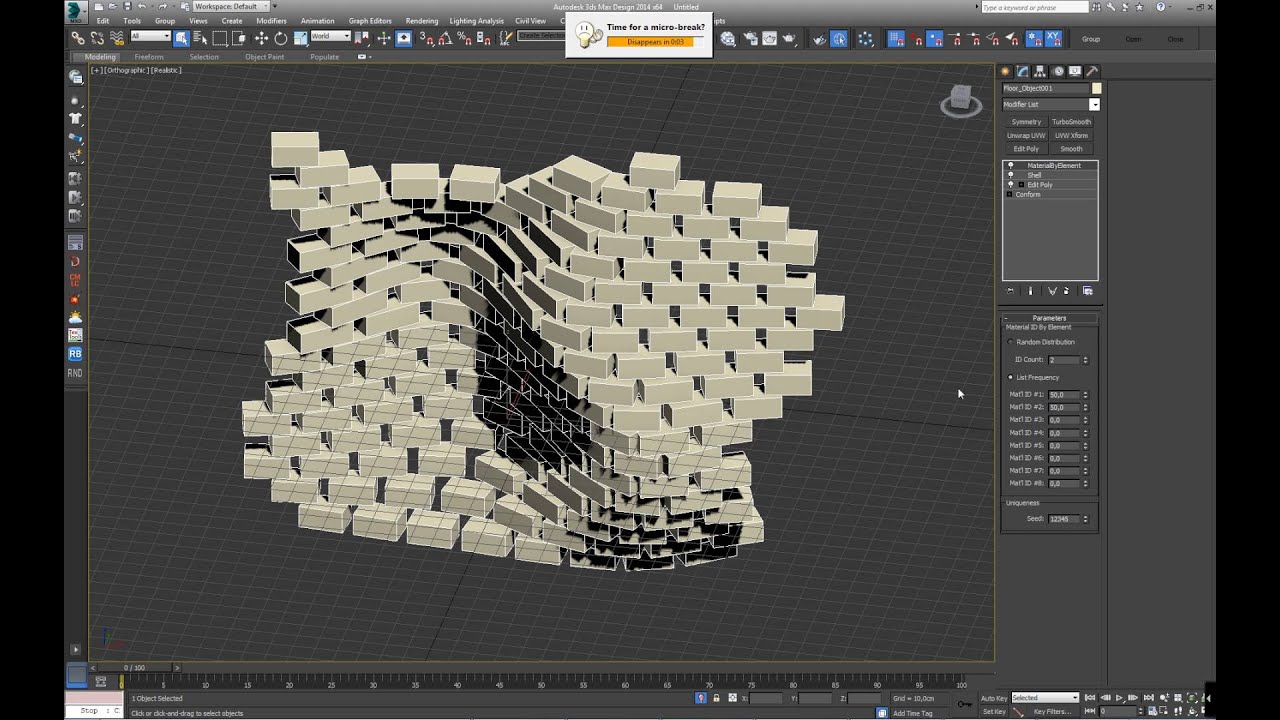
Task: Switch to the Object Paint ribbon tab
Action: 264,57
